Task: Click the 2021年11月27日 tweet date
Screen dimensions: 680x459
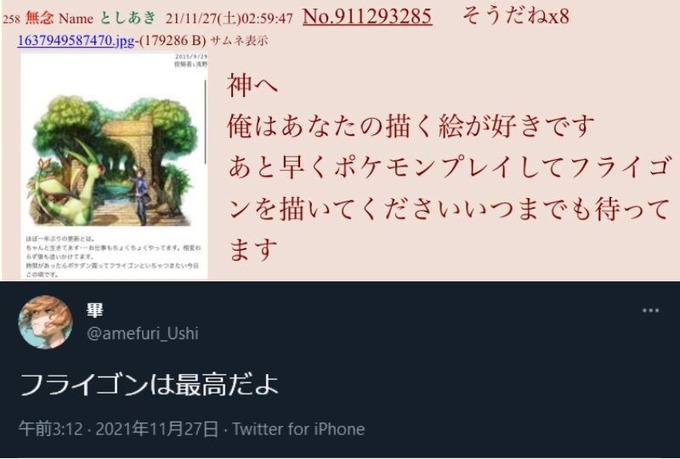Action: tap(157, 429)
